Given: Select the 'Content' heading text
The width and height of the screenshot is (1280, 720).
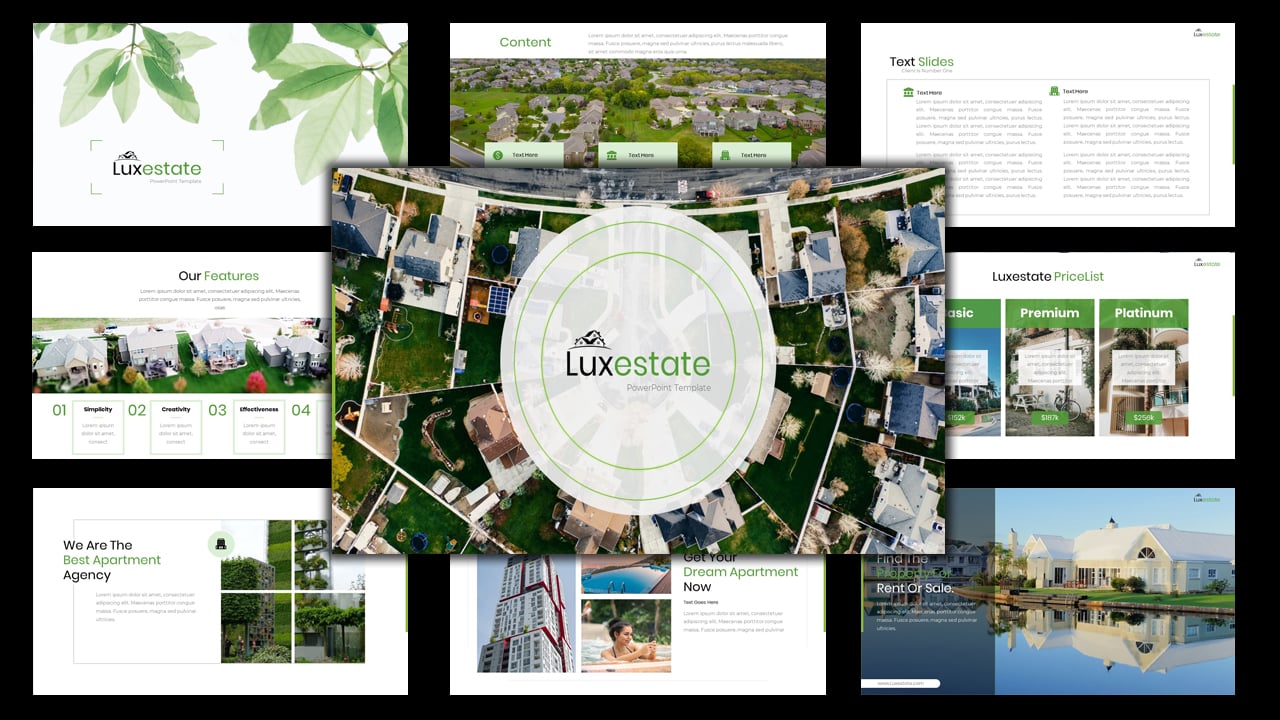Looking at the screenshot, I should (x=525, y=42).
